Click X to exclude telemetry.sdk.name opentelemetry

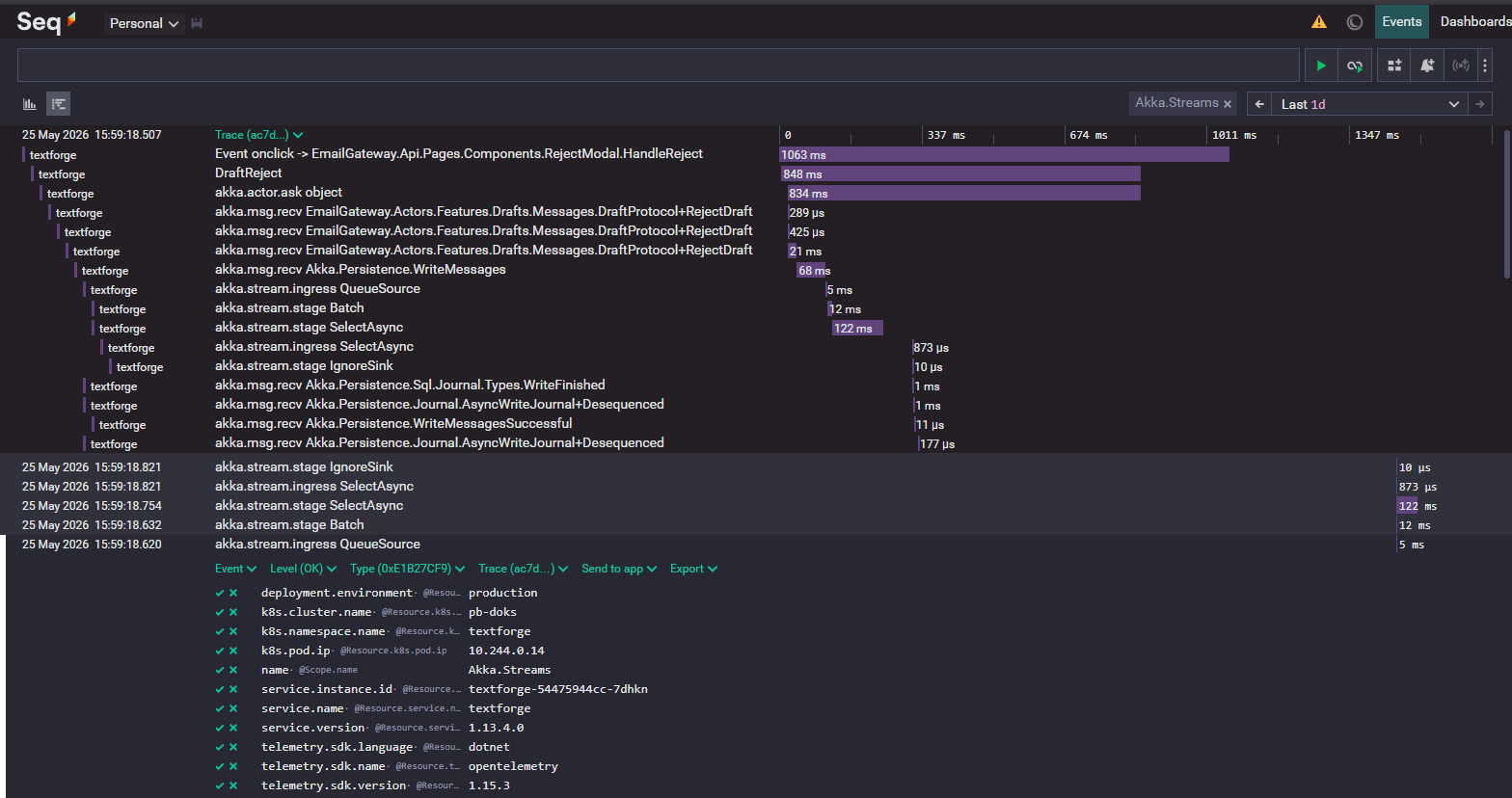coord(233,766)
